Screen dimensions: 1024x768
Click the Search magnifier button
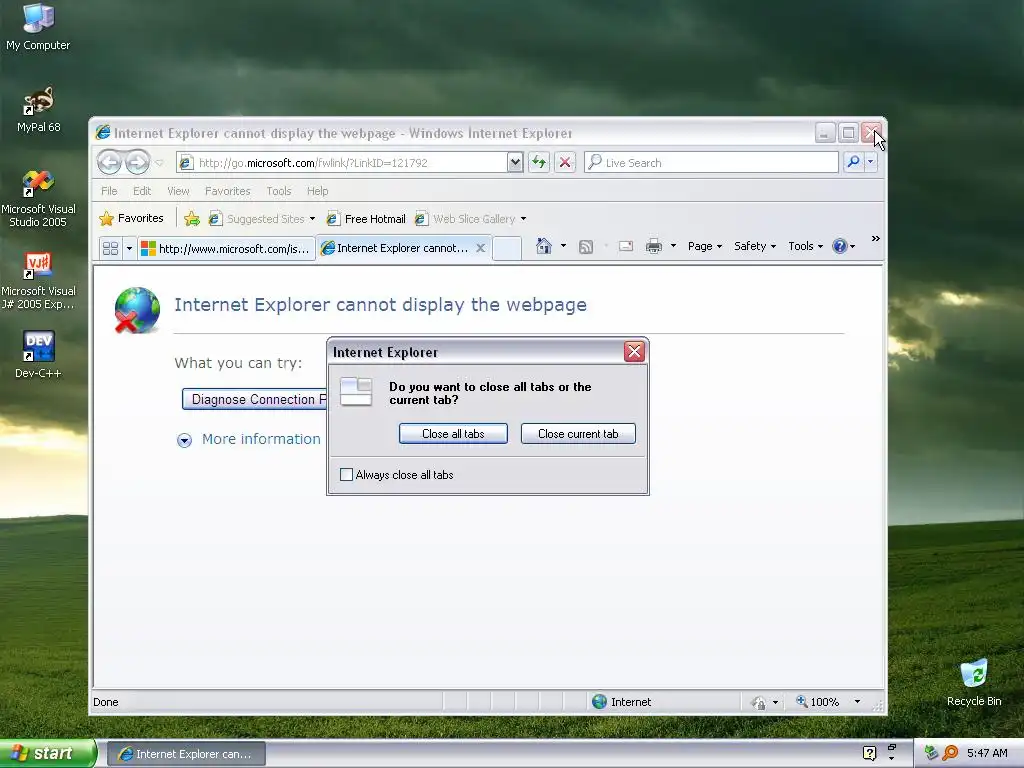pos(853,162)
